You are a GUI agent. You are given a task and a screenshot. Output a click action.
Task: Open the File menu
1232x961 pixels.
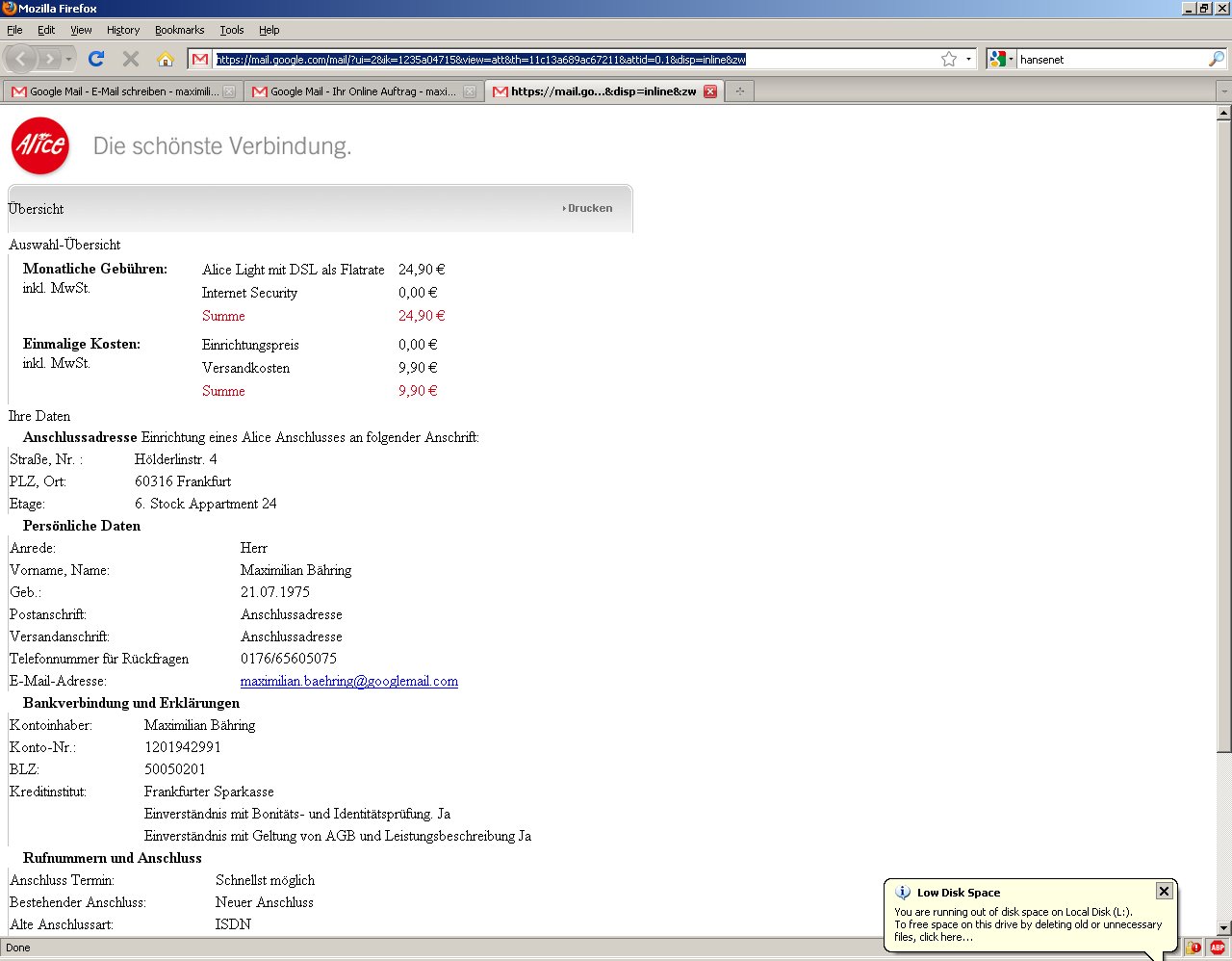tap(14, 30)
